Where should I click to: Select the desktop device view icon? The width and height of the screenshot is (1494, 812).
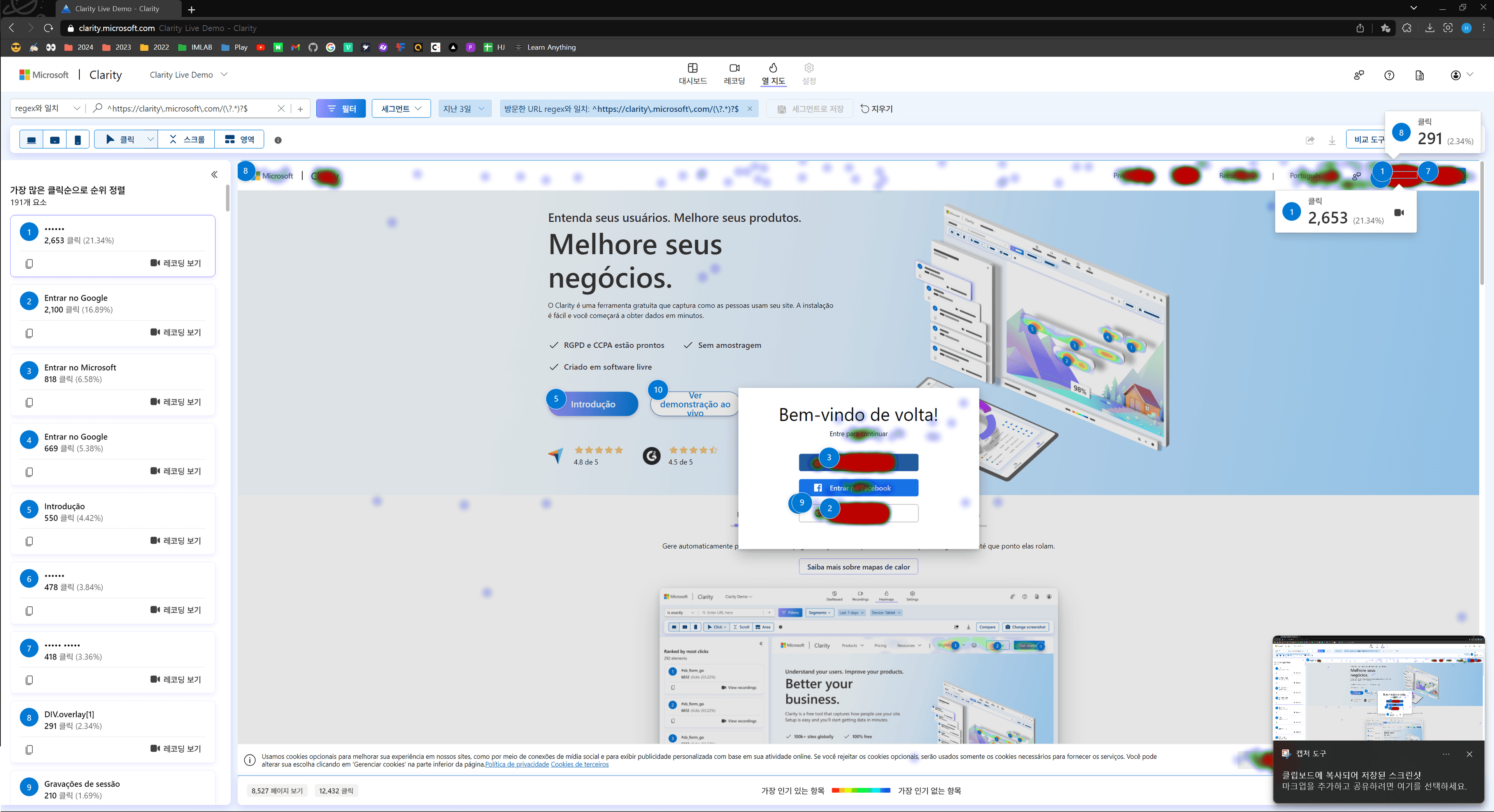click(x=31, y=140)
